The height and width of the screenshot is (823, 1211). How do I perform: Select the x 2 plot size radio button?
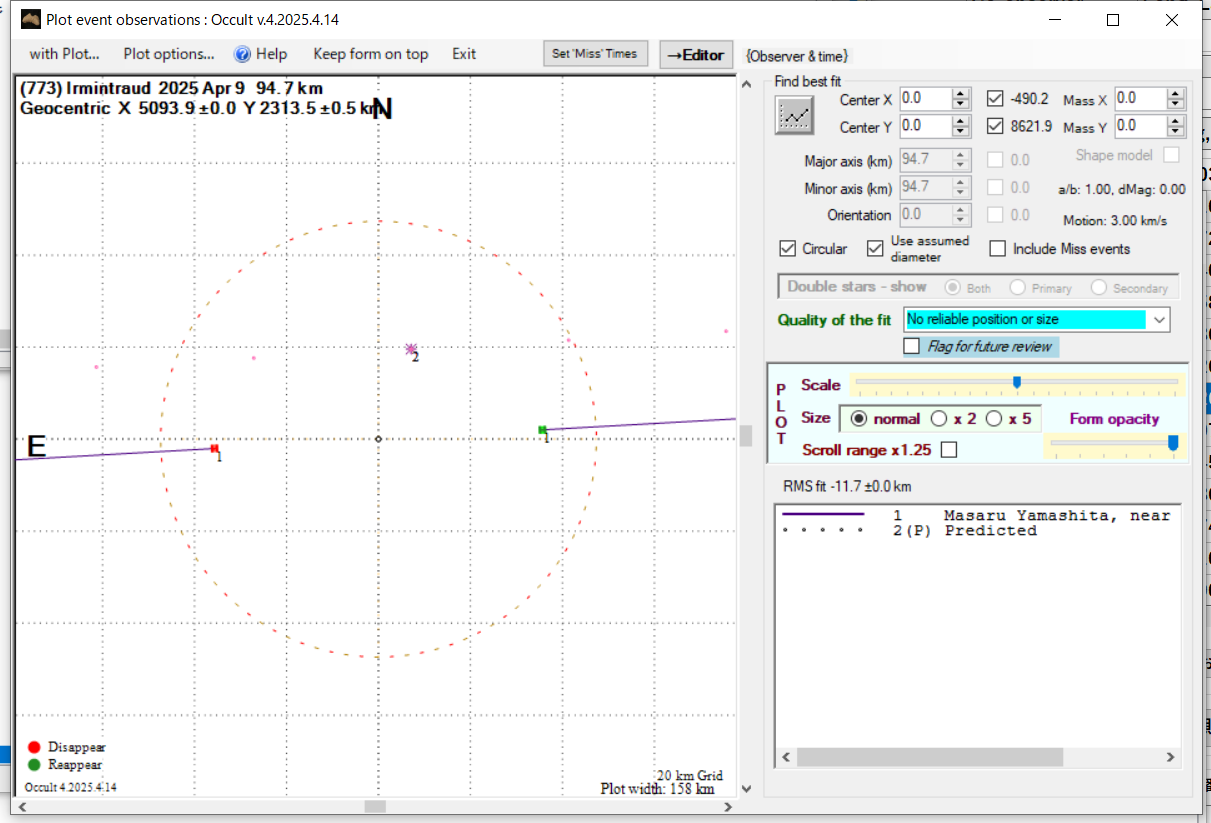pyautogui.click(x=938, y=419)
